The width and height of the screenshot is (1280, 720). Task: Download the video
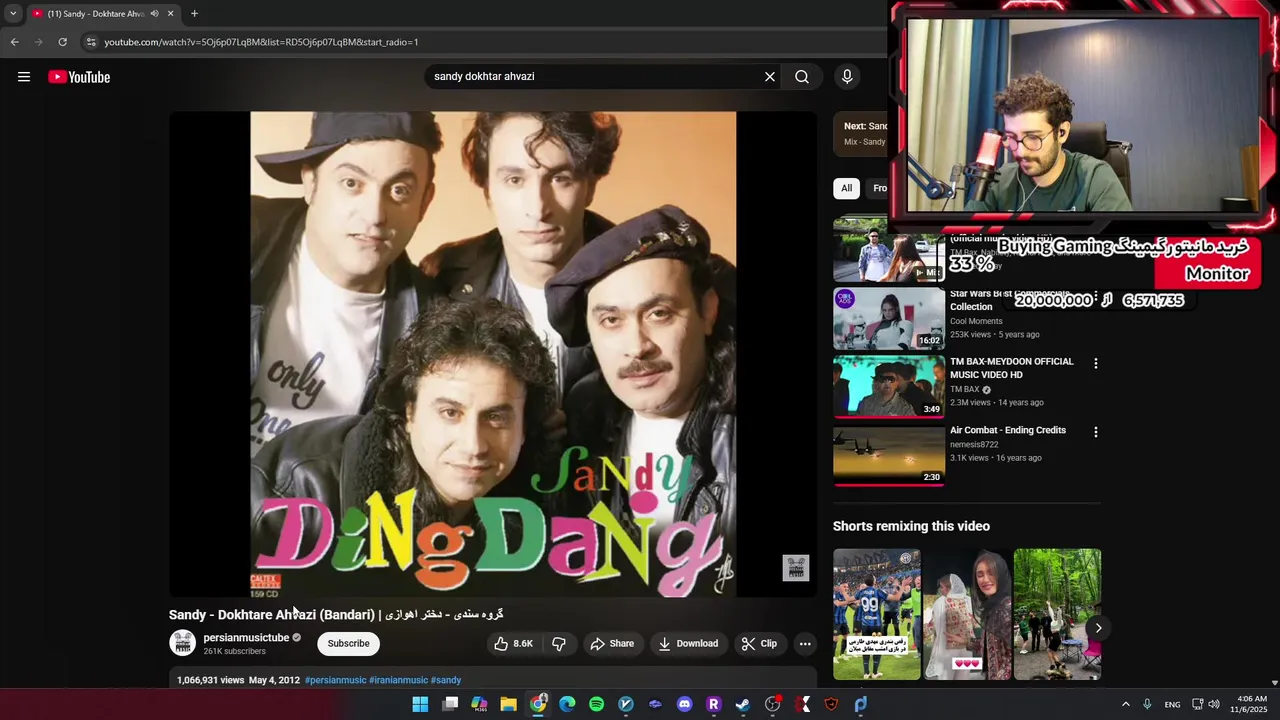coord(688,644)
